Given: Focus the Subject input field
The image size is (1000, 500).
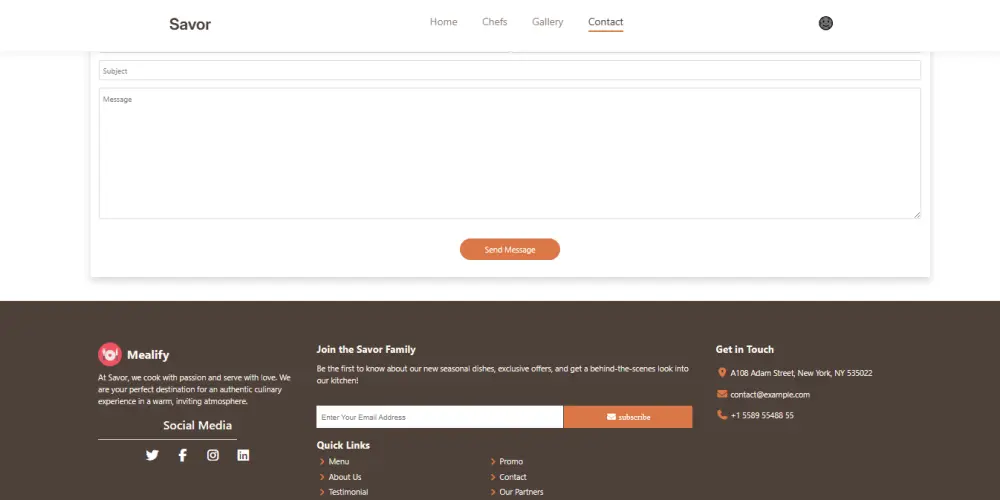Looking at the screenshot, I should point(510,70).
